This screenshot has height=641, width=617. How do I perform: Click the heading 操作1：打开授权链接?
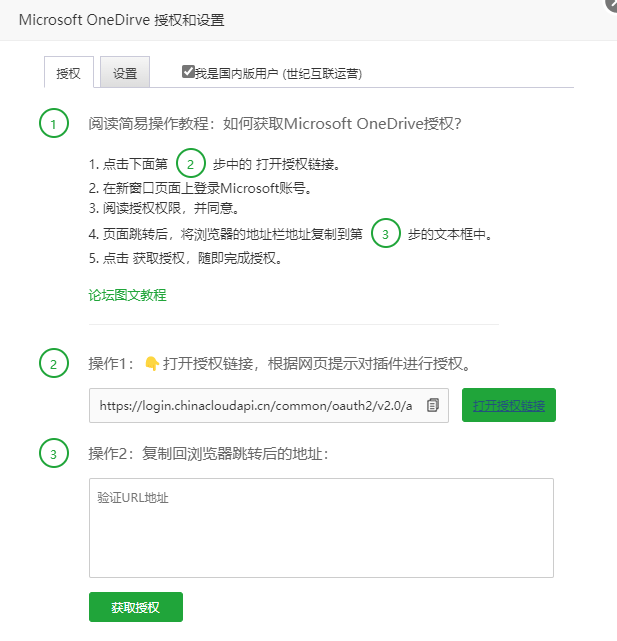pos(280,363)
